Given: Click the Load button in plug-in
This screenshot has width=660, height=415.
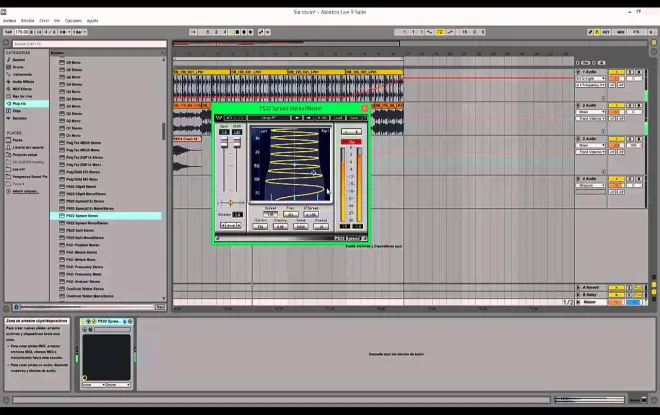Looking at the screenshot, I should [x=338, y=118].
